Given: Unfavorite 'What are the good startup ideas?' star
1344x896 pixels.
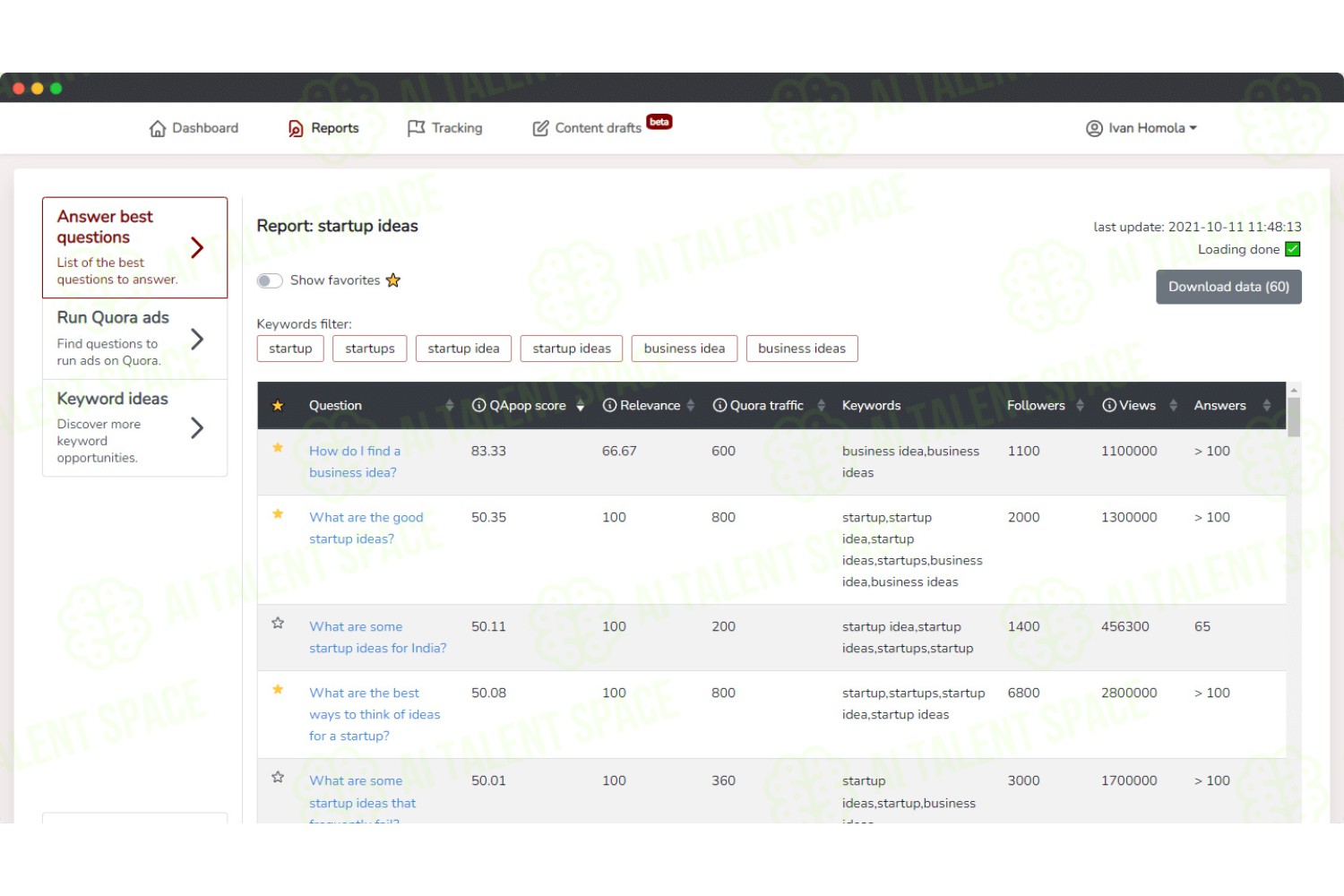Looking at the screenshot, I should point(278,513).
